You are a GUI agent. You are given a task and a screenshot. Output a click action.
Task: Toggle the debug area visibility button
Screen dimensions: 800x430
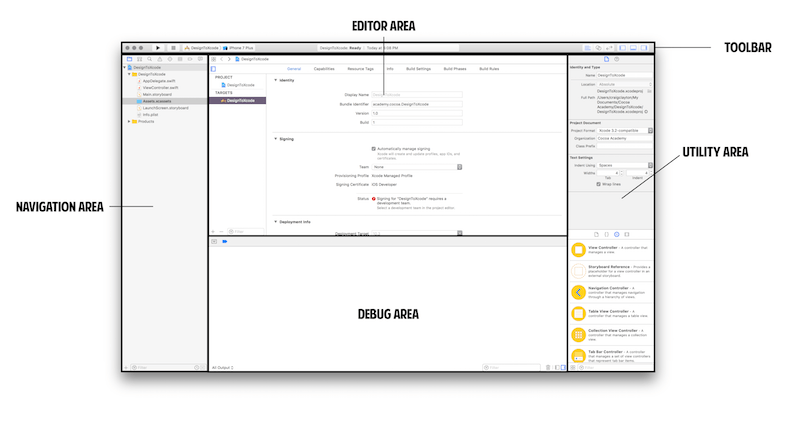633,48
